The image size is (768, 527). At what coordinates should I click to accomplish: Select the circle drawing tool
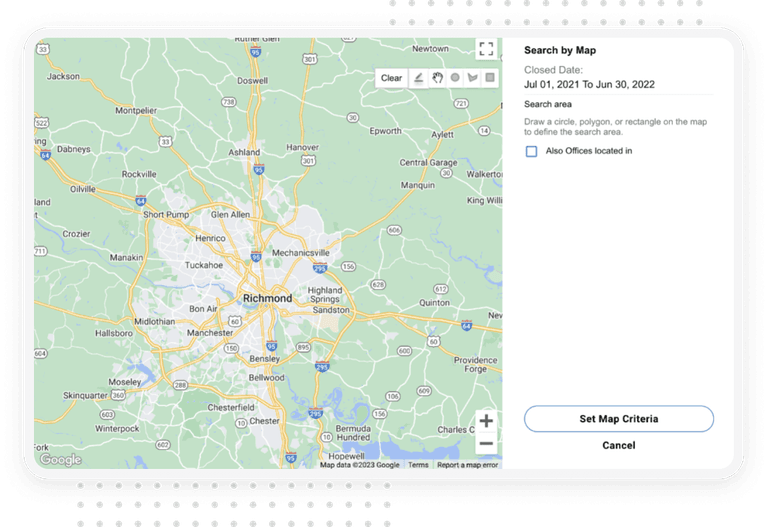pyautogui.click(x=455, y=78)
